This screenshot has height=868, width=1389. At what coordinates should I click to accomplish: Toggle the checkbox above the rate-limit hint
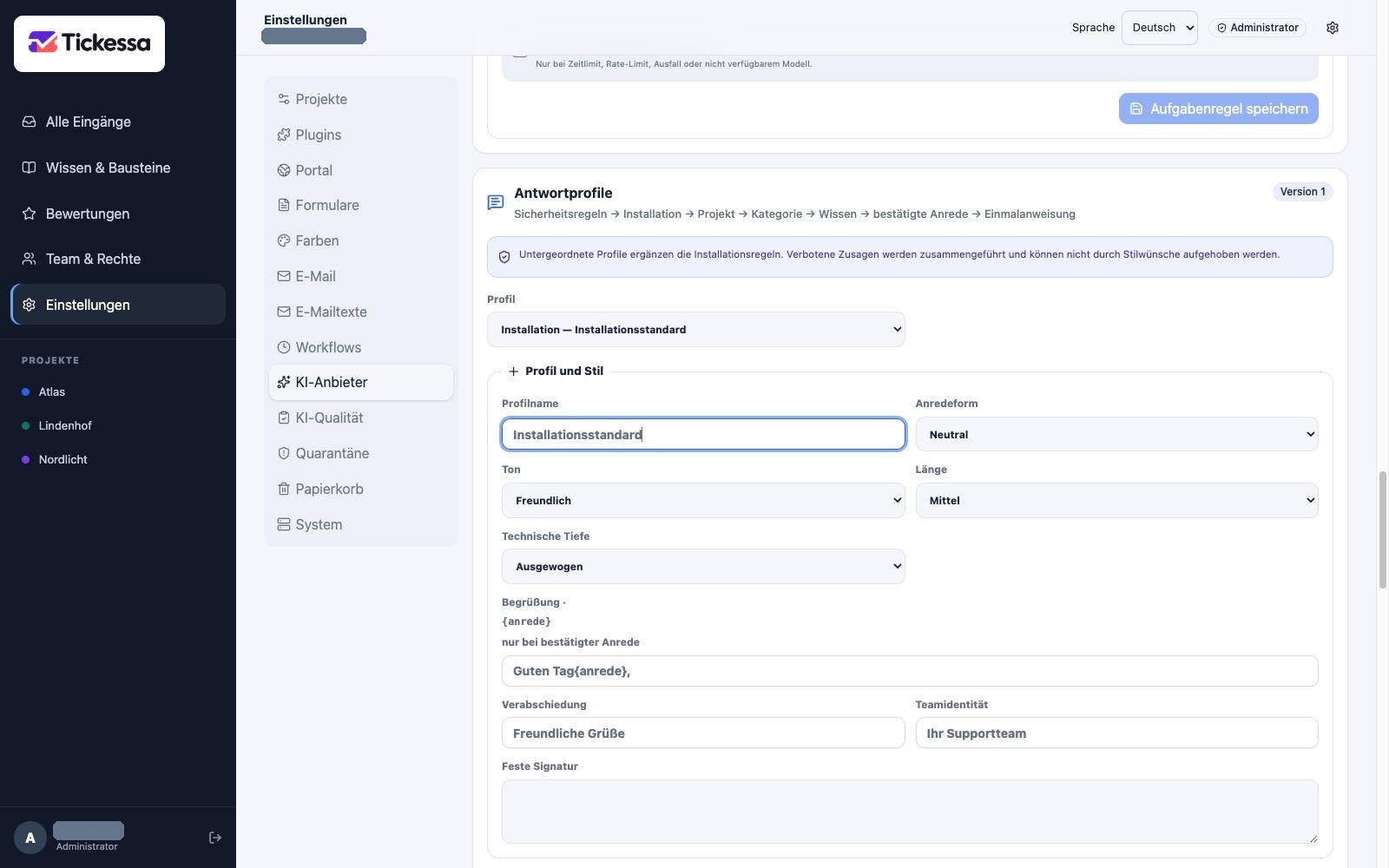[x=520, y=54]
